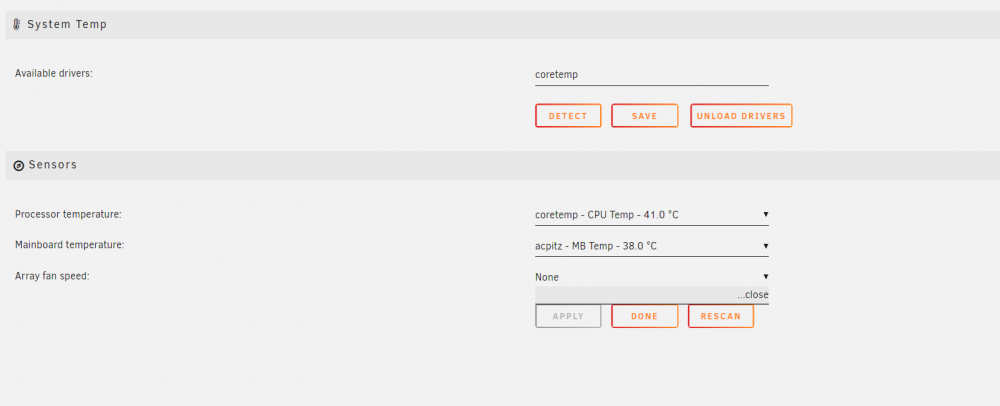The width and height of the screenshot is (1000, 406).
Task: Click the System Temp section header
Action: tap(503, 25)
